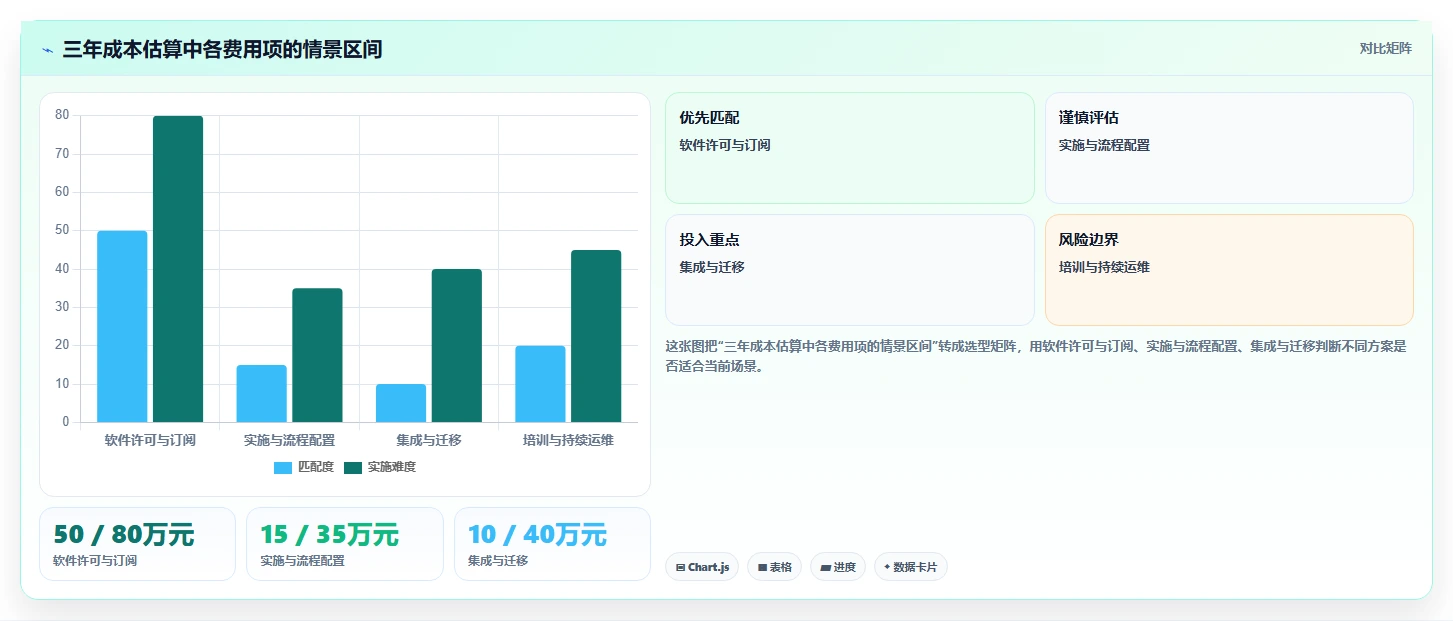Click the 表格 tag chip
Viewport: 1453px width, 621px height.
774,567
